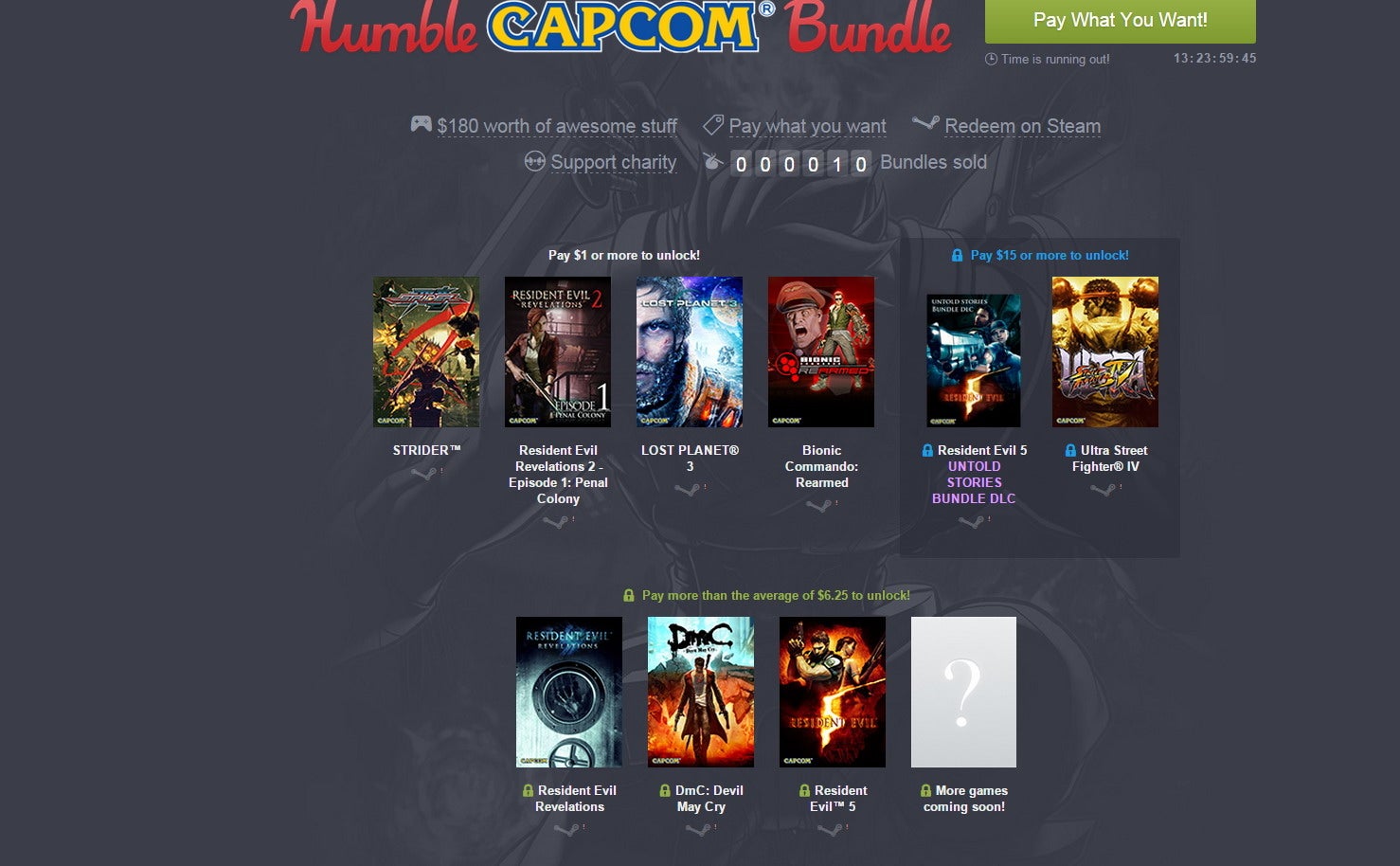Click the charity icon beside Support charity
Image resolution: width=1400 pixels, height=866 pixels.
[x=534, y=162]
